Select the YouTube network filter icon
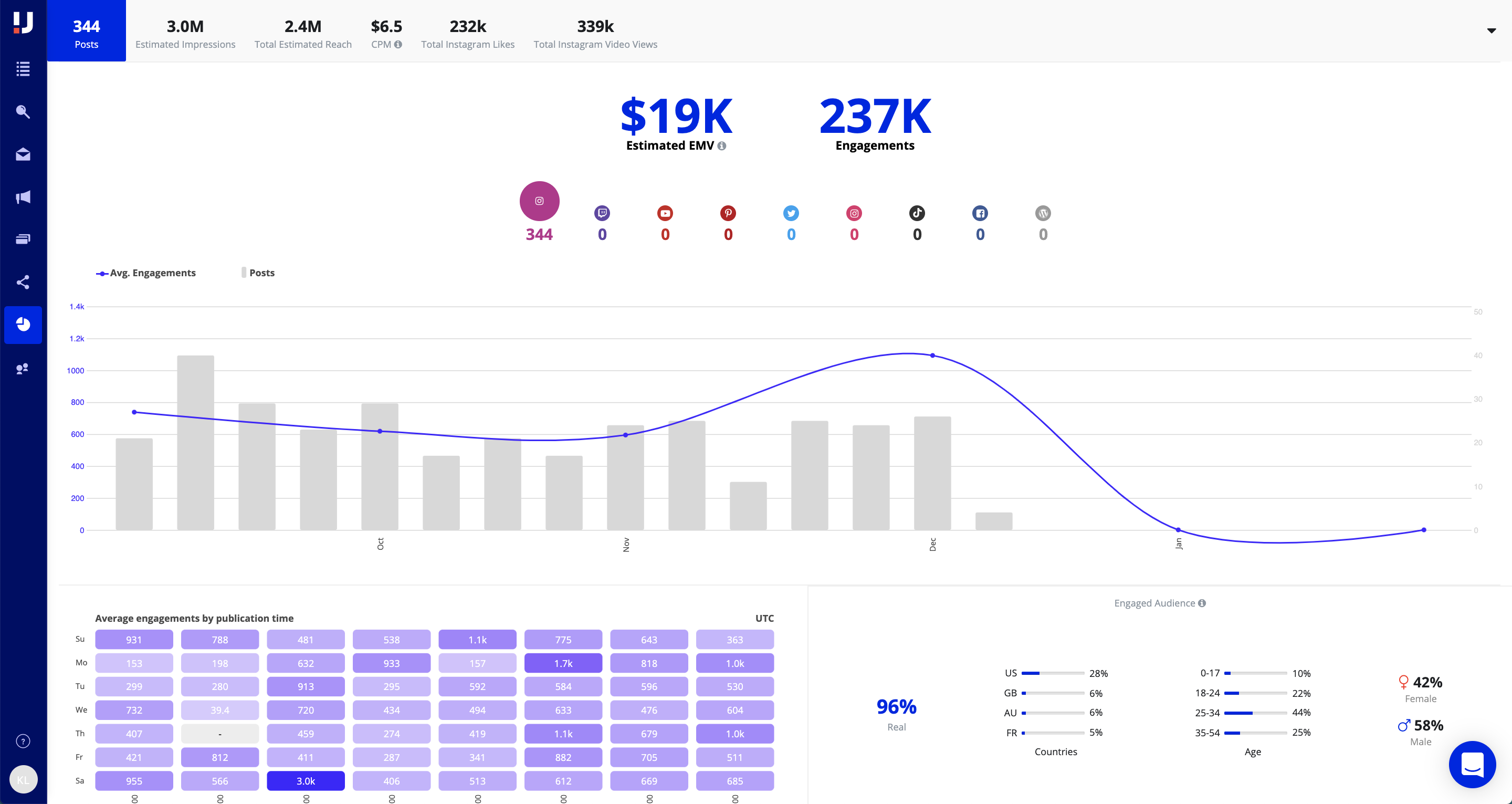 [x=665, y=213]
